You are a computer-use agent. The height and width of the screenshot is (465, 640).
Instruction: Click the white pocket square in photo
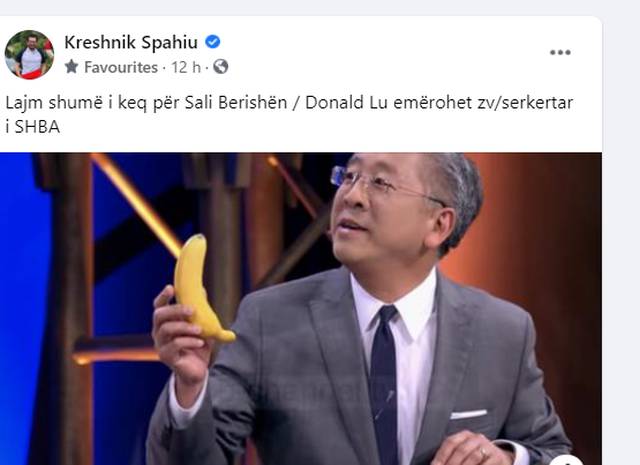pos(469,414)
